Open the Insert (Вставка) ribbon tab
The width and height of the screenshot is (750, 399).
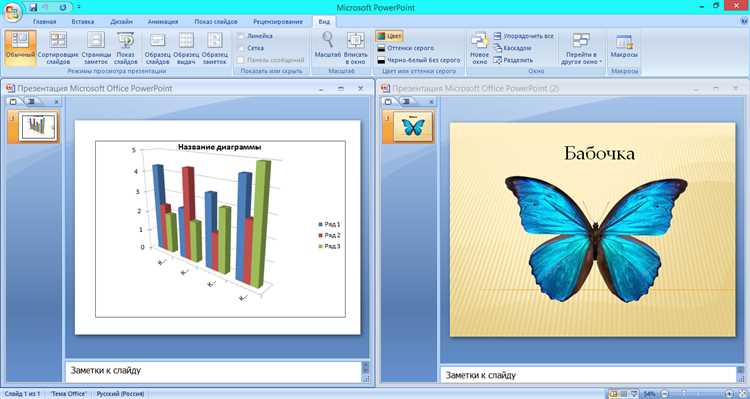83,22
